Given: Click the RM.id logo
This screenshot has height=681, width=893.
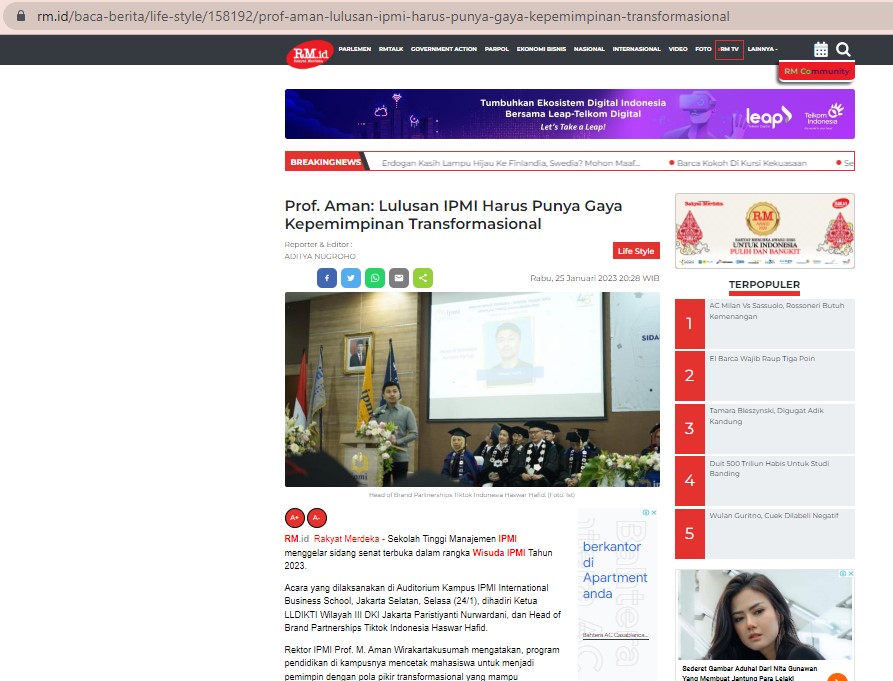Looking at the screenshot, I should (310, 54).
